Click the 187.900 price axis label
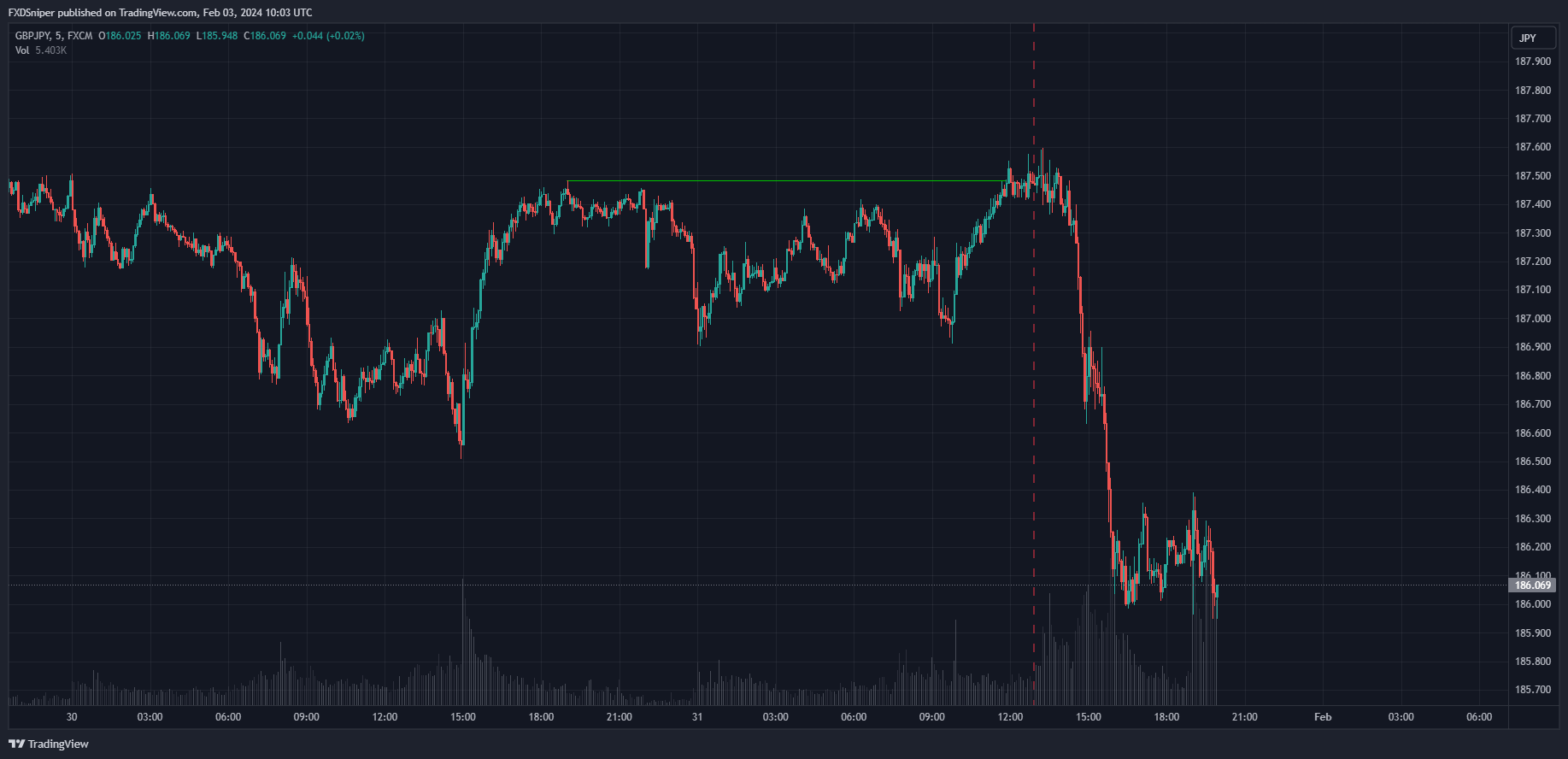The width and height of the screenshot is (1568, 759). coord(1532,62)
